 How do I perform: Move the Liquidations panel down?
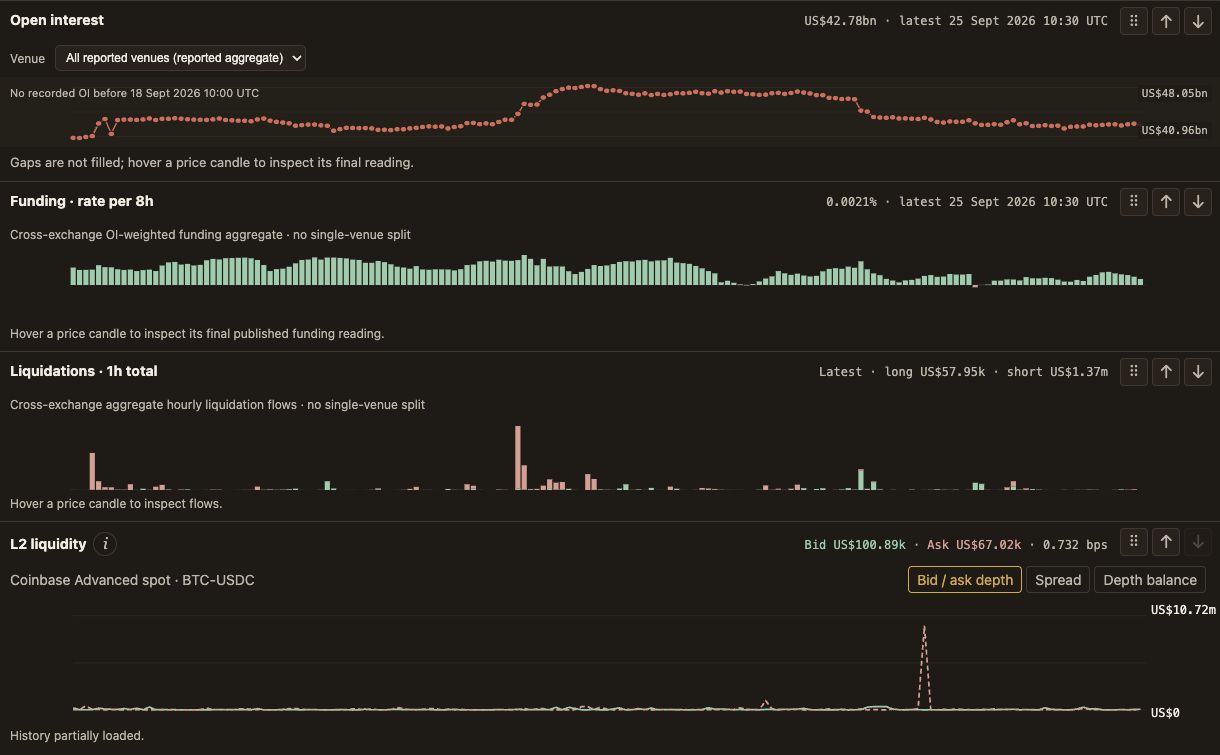[1198, 372]
